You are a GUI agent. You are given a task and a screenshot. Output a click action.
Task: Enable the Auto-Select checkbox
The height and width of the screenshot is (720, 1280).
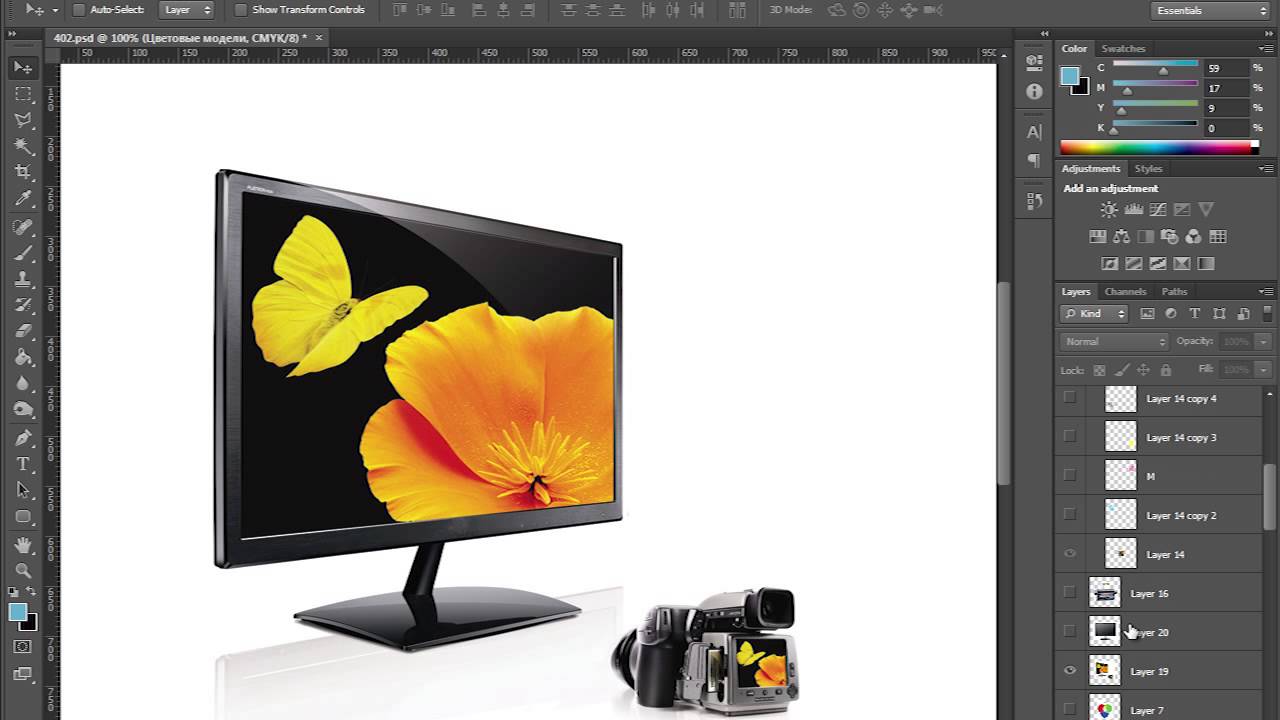coord(79,10)
